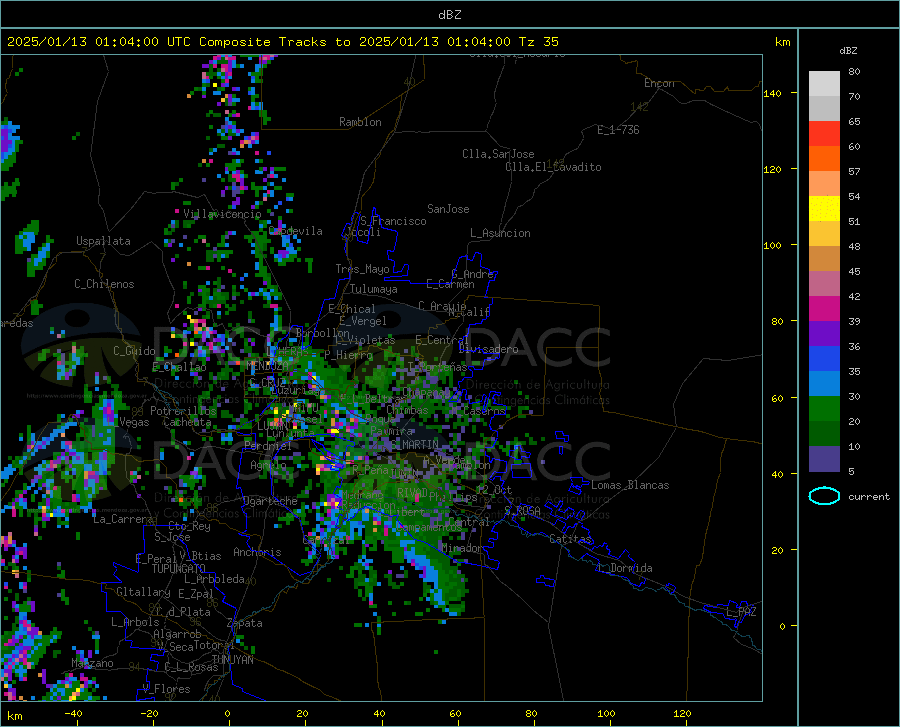Click the 'Zapata' map label
Image resolution: width=900 pixels, height=727 pixels.
[245, 623]
